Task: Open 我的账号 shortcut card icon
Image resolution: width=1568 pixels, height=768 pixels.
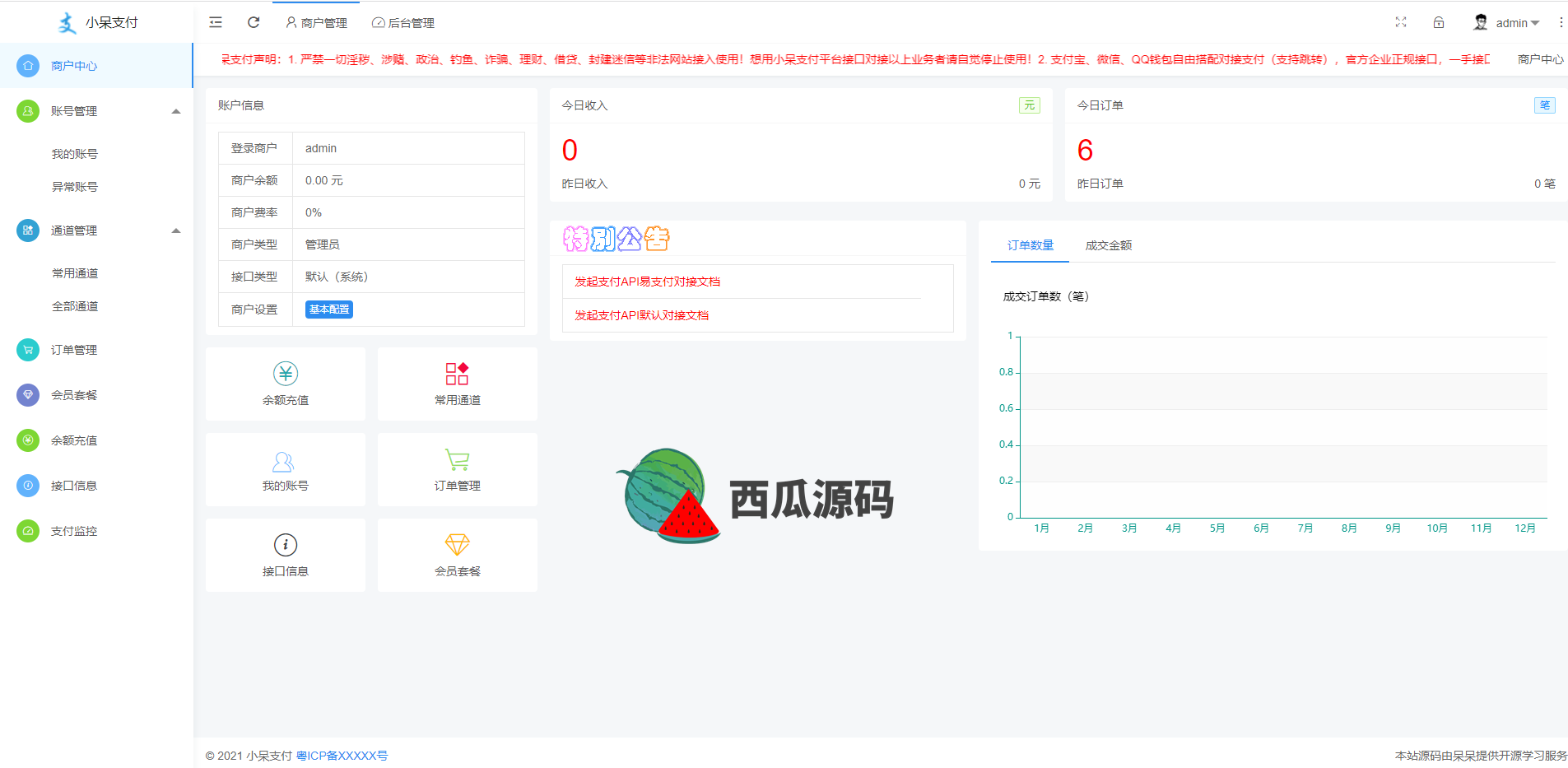Action: (285, 460)
